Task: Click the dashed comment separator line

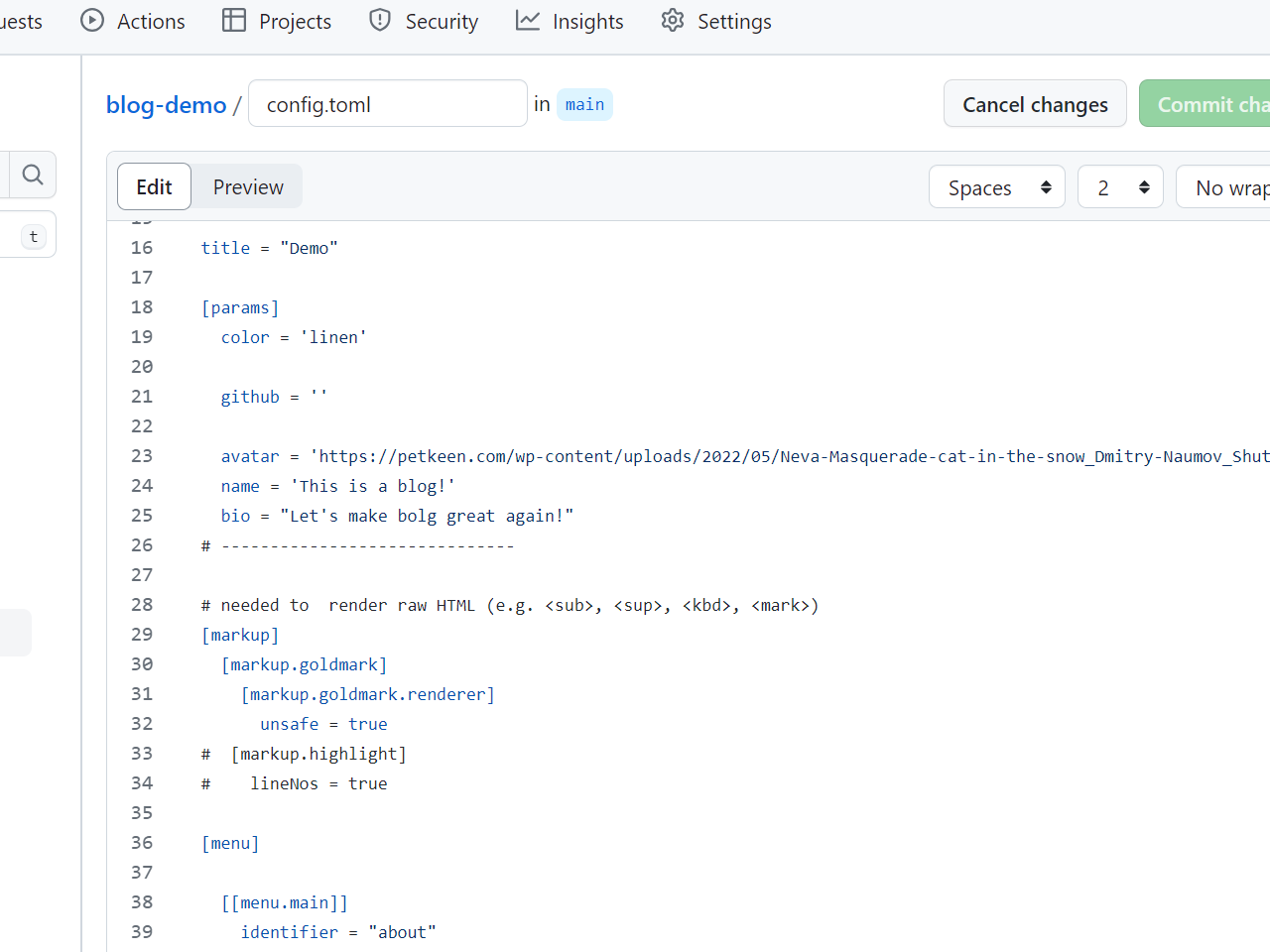Action: click(x=357, y=545)
